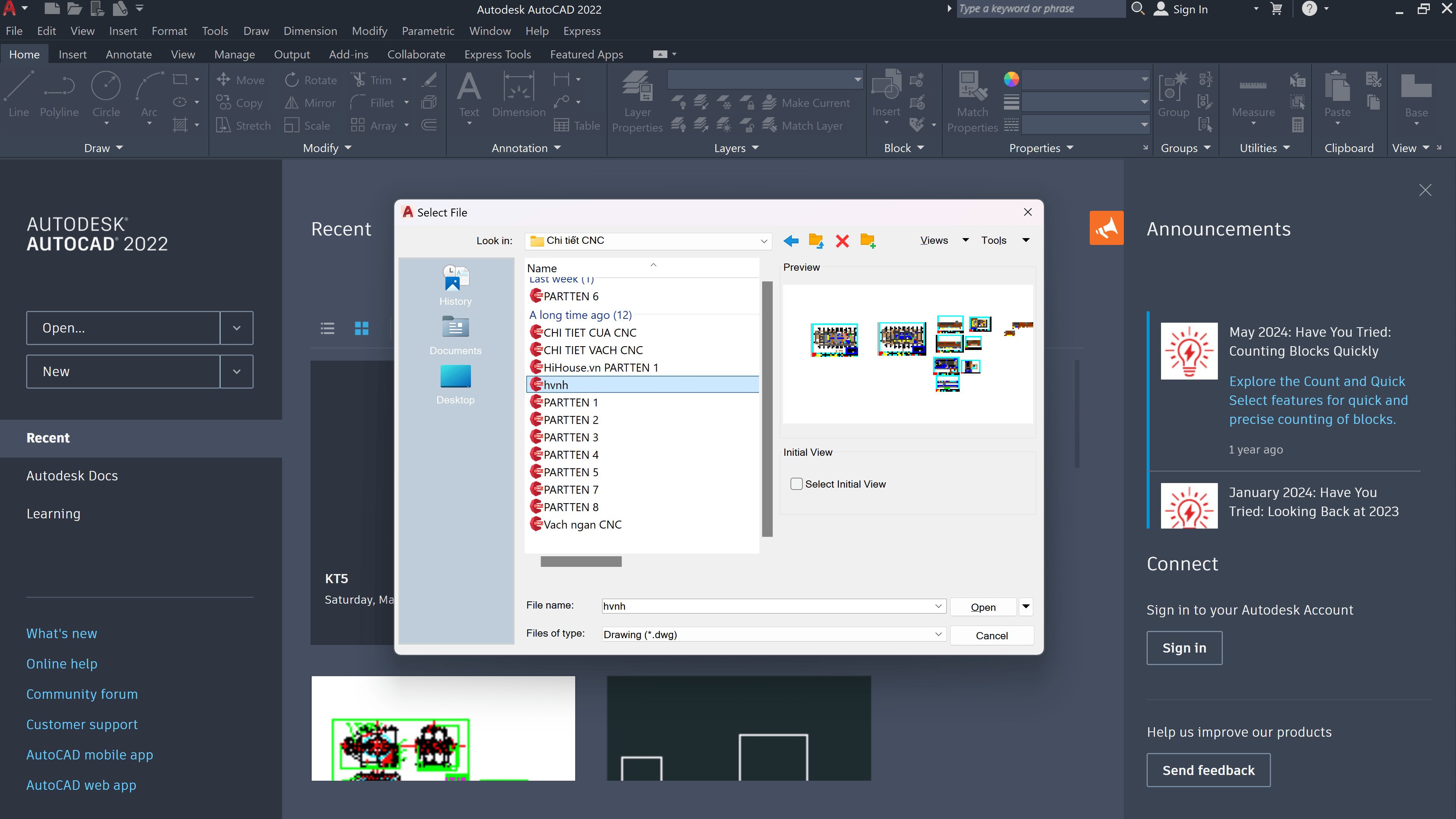Switch Recent files to list view
Screen dimensions: 1456x819
327,328
